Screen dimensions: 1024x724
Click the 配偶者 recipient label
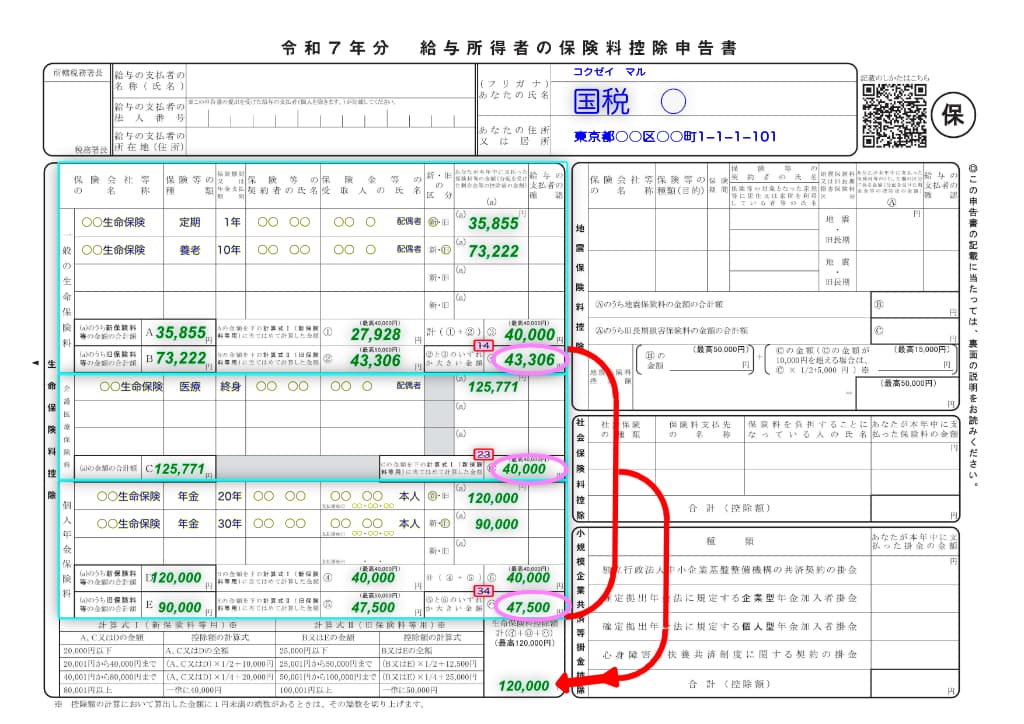pyautogui.click(x=411, y=221)
